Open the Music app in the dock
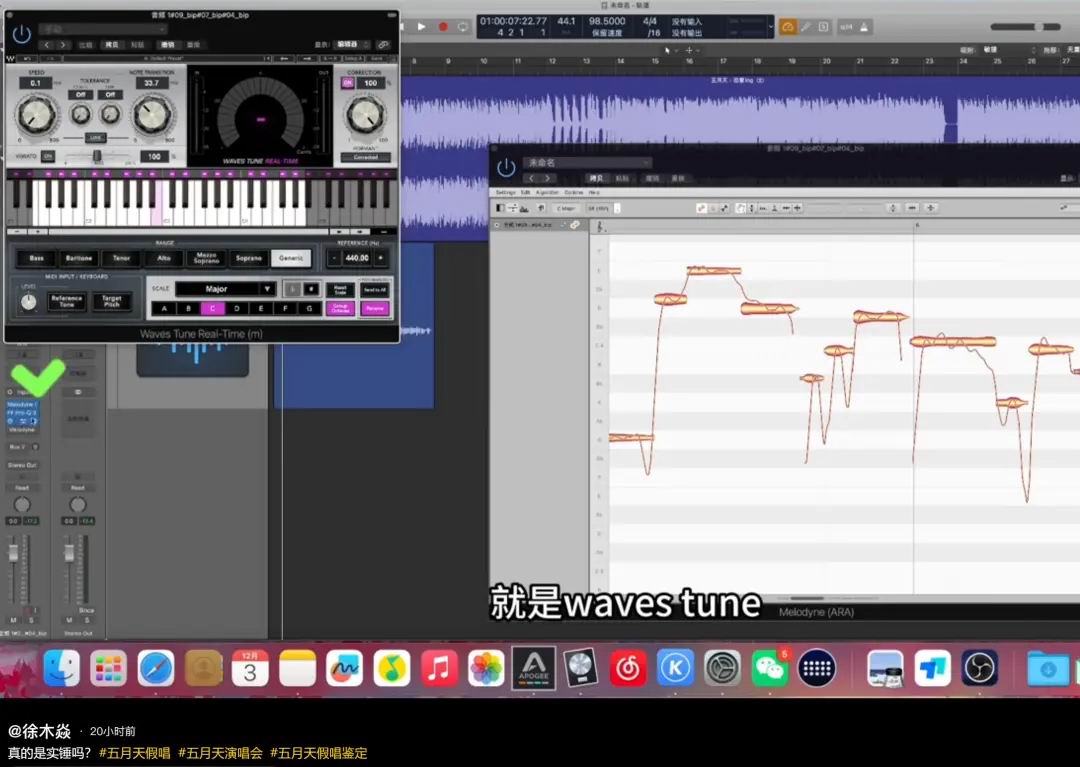 pyautogui.click(x=439, y=668)
